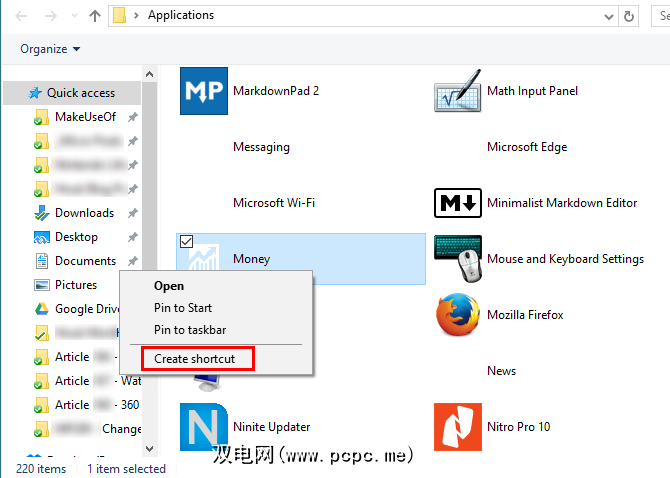Viewport: 670px width, 478px height.
Task: Choose Pin to taskbar in context menu
Action: tap(190, 330)
